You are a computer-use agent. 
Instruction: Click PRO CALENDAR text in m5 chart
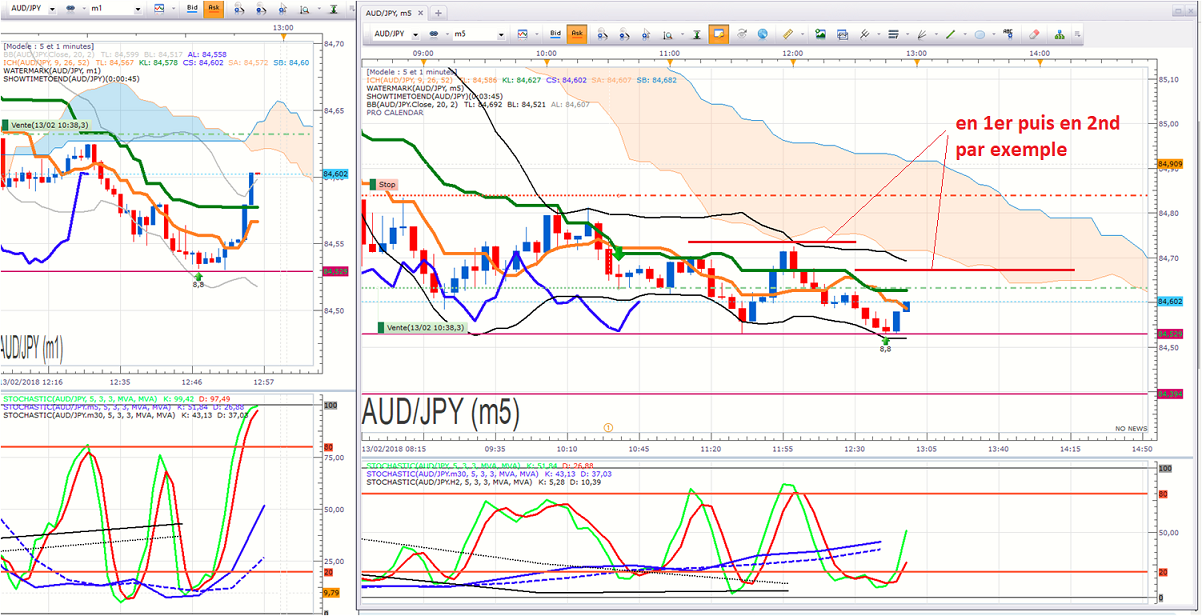[394, 113]
